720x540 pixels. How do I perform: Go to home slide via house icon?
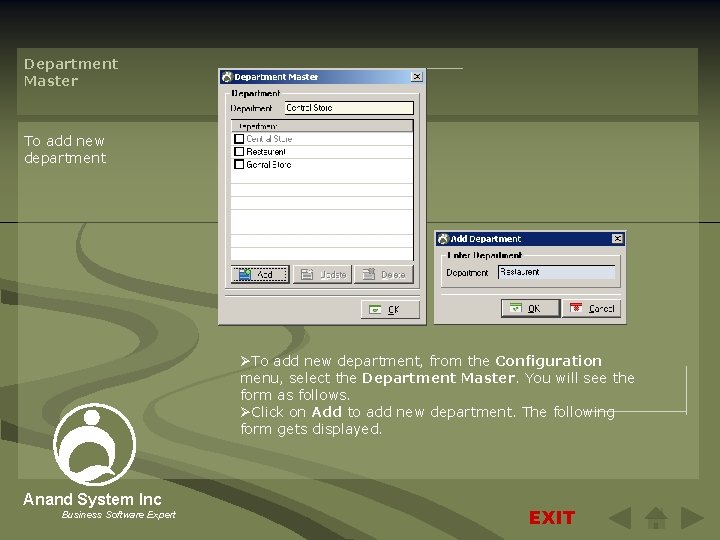coord(656,518)
